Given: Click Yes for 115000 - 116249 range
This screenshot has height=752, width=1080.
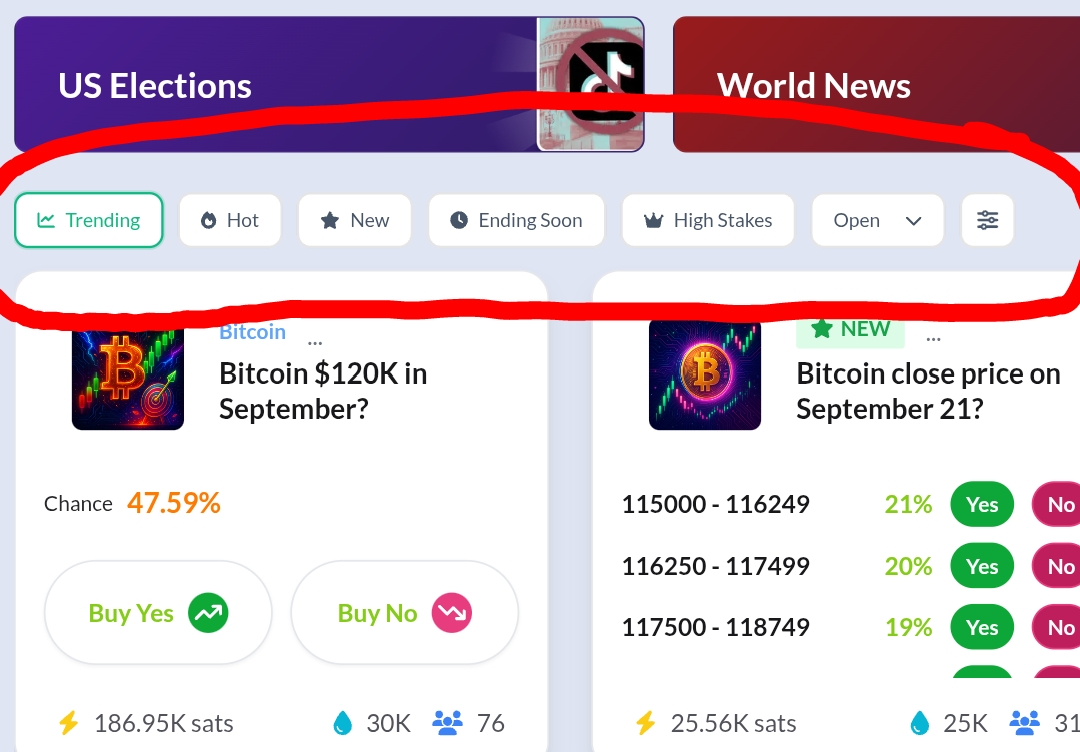Looking at the screenshot, I should (x=982, y=505).
